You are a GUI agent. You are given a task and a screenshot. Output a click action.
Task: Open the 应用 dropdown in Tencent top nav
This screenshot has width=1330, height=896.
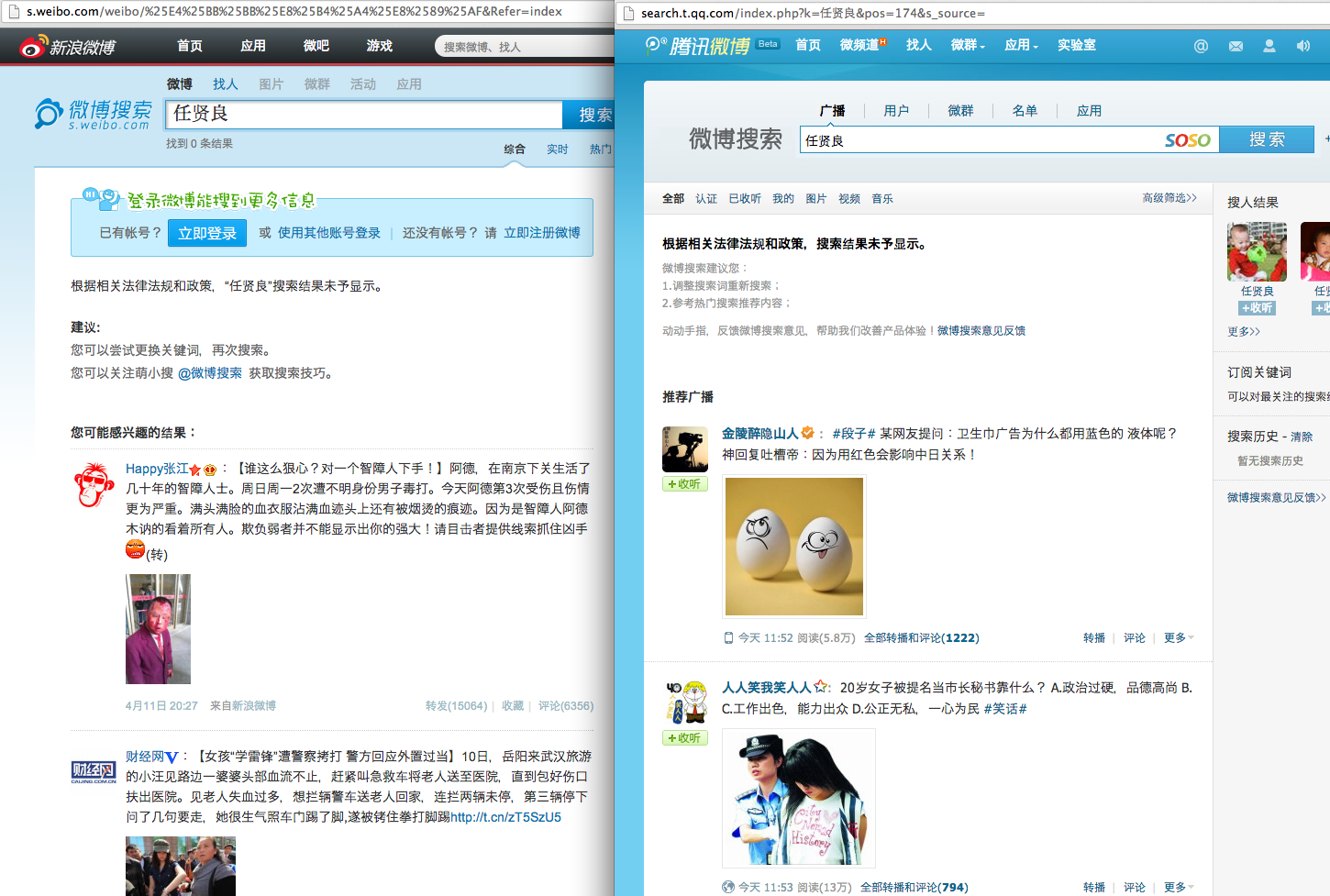click(1021, 45)
